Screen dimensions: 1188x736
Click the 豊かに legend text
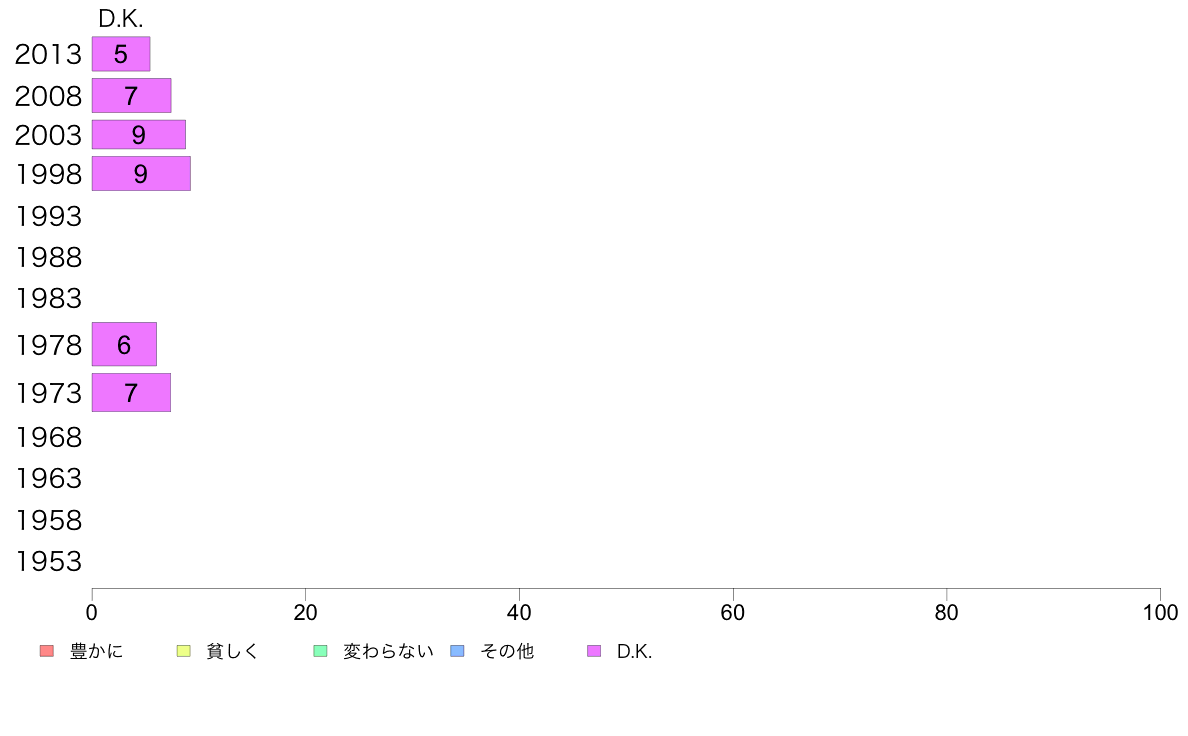pos(96,651)
